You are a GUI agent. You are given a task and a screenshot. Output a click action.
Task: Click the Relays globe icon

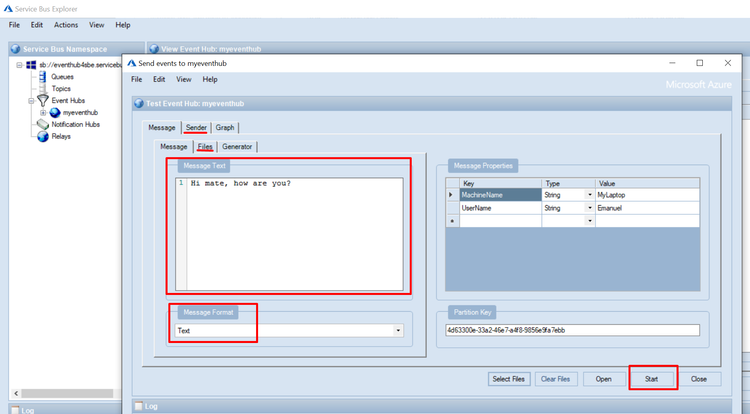coord(43,136)
